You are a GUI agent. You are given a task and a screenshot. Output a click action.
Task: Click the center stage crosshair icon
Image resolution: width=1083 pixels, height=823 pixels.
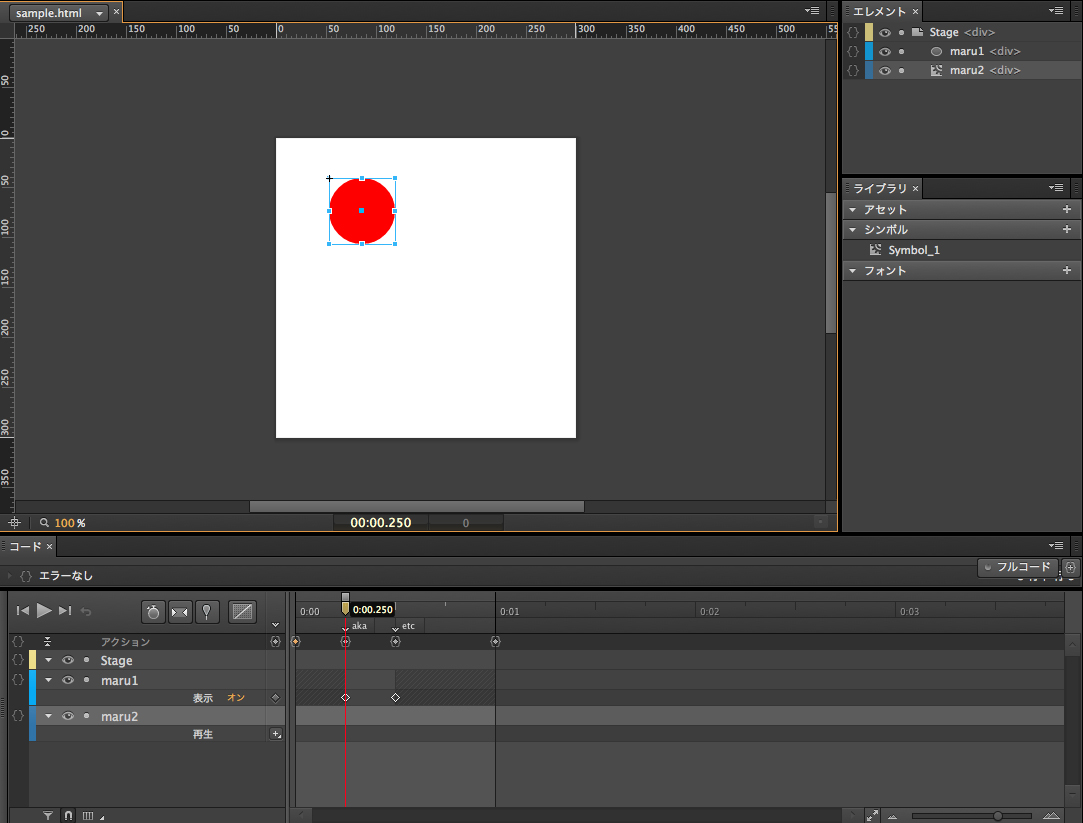tap(15, 523)
